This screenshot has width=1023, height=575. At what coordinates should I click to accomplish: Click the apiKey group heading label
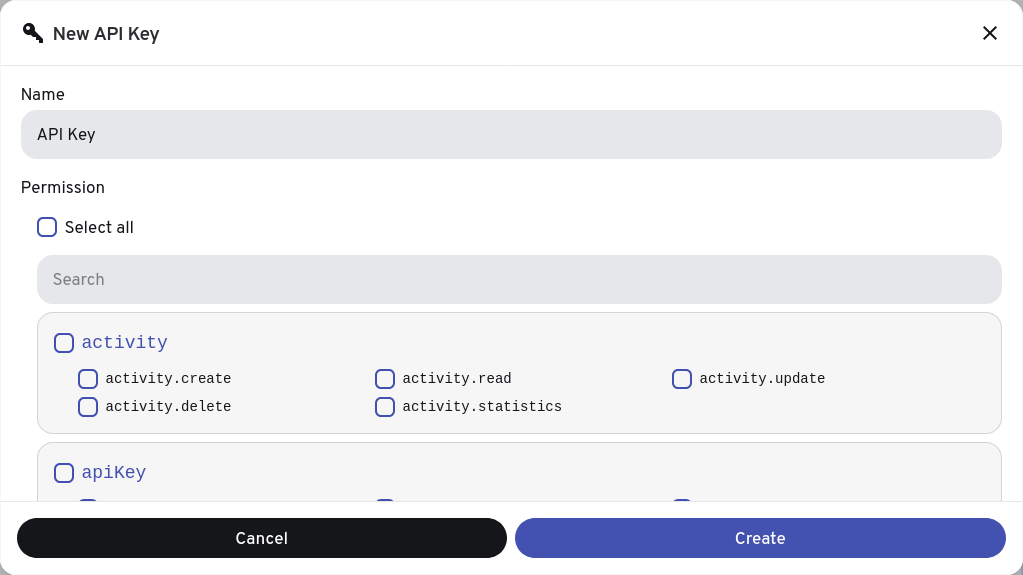(x=114, y=473)
